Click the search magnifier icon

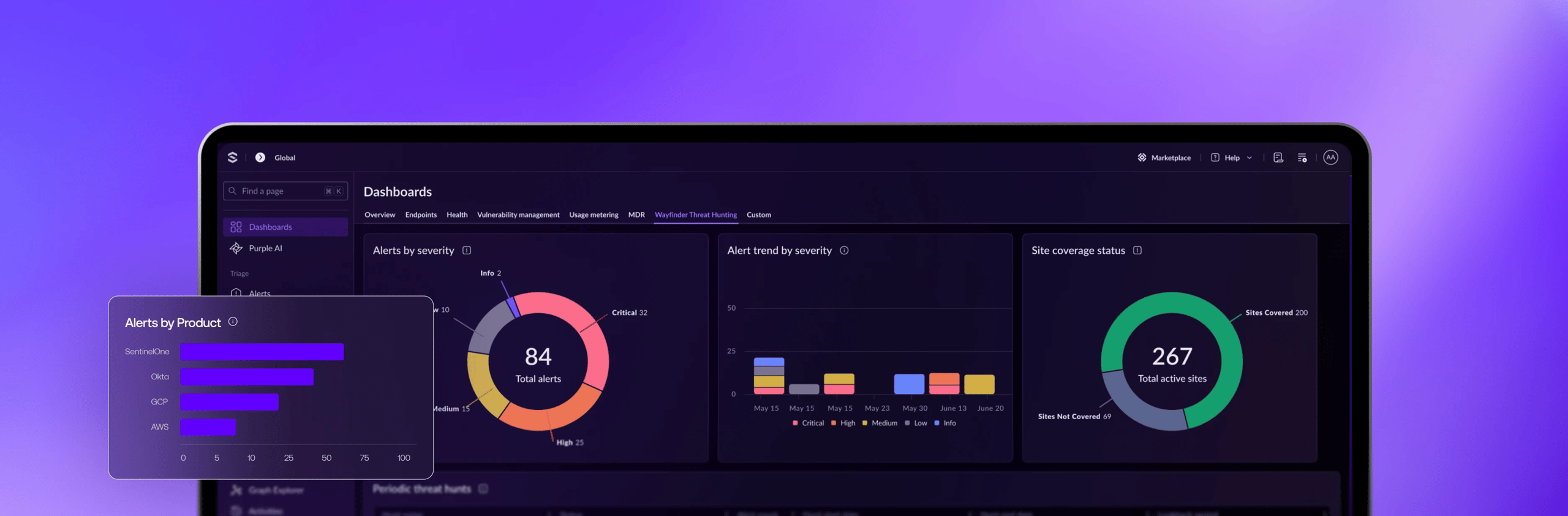point(233,191)
